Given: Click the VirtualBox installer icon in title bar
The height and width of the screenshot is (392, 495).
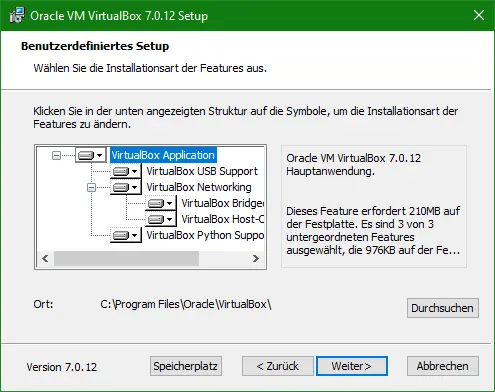Looking at the screenshot, I should (x=16, y=15).
